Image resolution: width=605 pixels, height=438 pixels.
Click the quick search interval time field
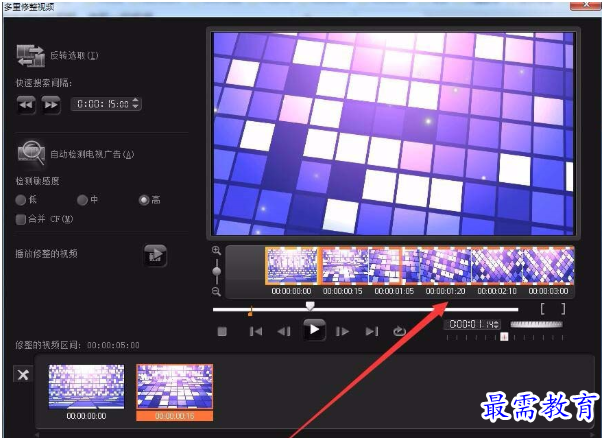[106, 104]
